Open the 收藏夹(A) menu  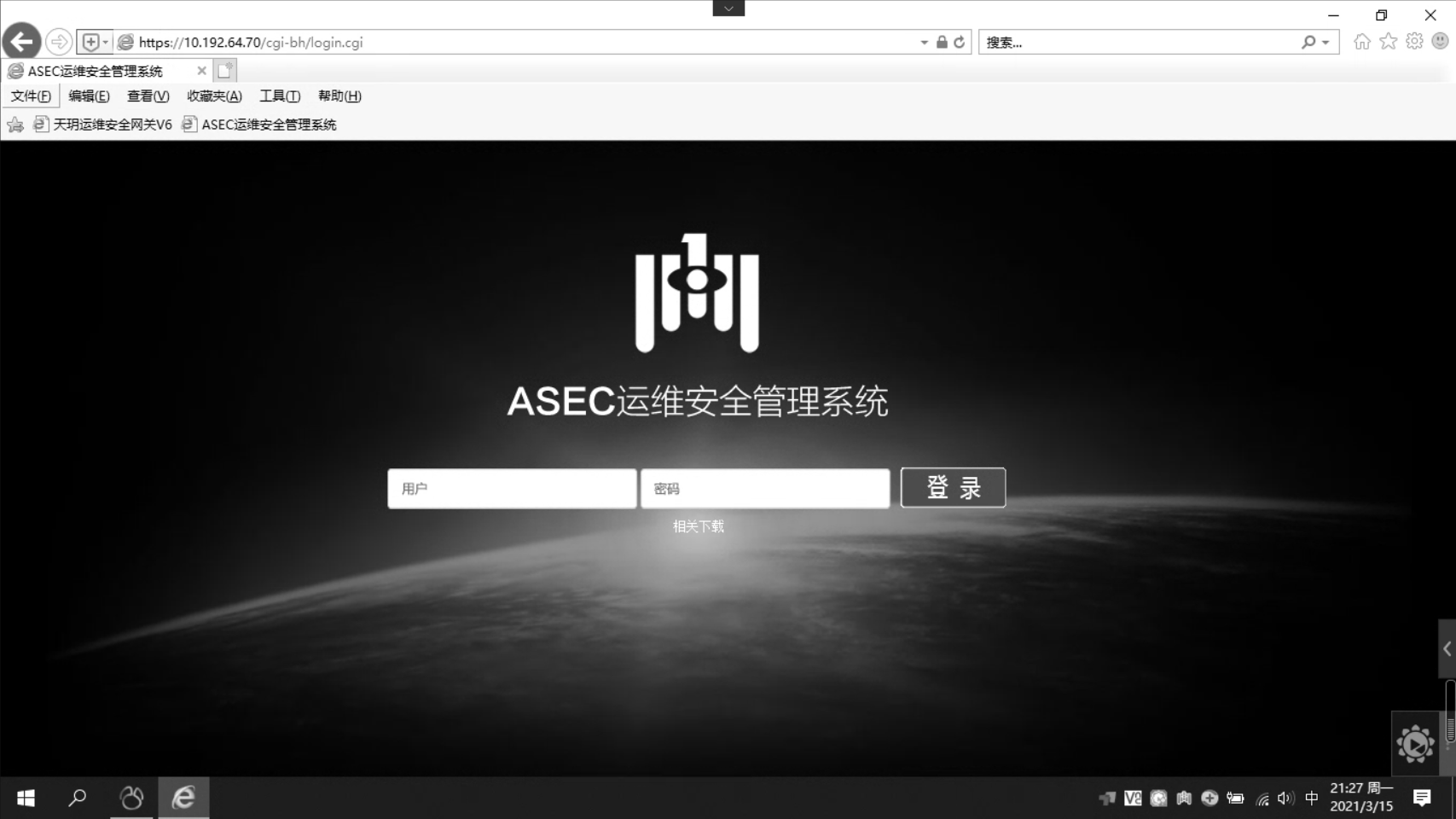pos(214,96)
